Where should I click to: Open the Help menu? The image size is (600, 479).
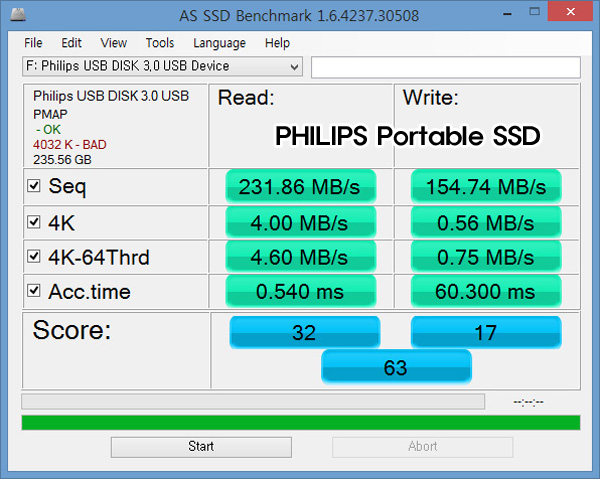coord(277,43)
